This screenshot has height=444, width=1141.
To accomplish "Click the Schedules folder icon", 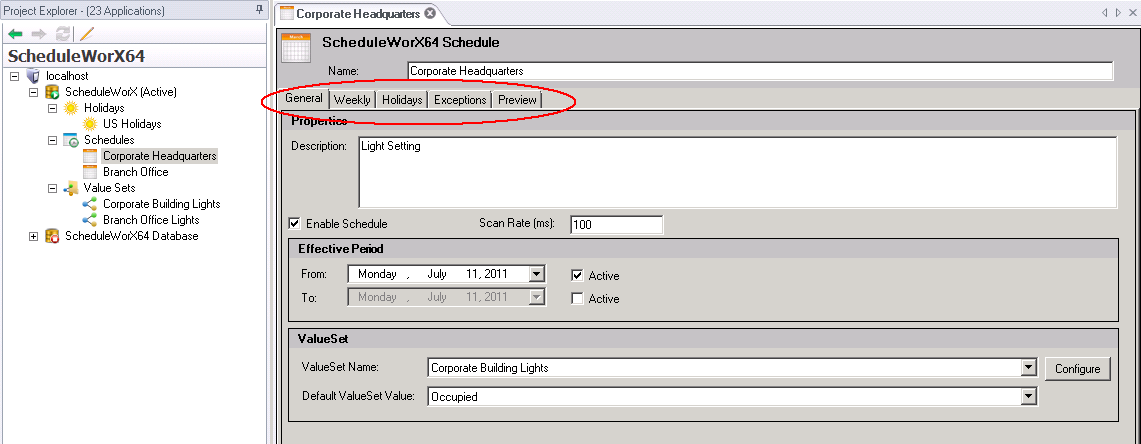I will click(71, 140).
